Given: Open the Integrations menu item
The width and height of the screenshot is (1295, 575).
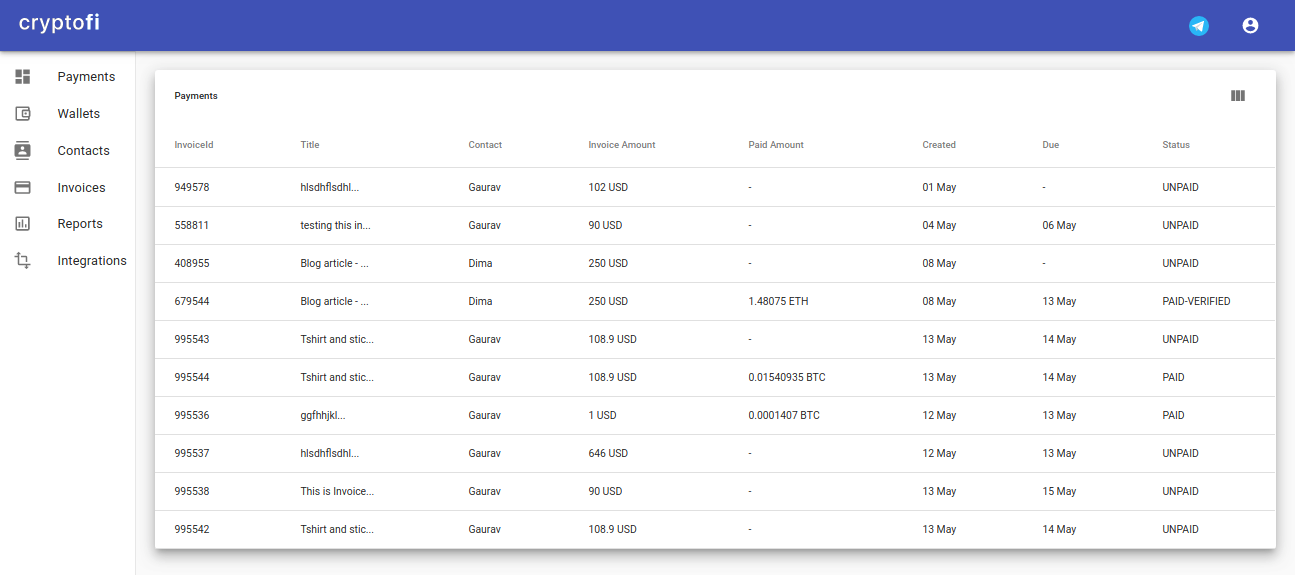Looking at the screenshot, I should pos(92,261).
